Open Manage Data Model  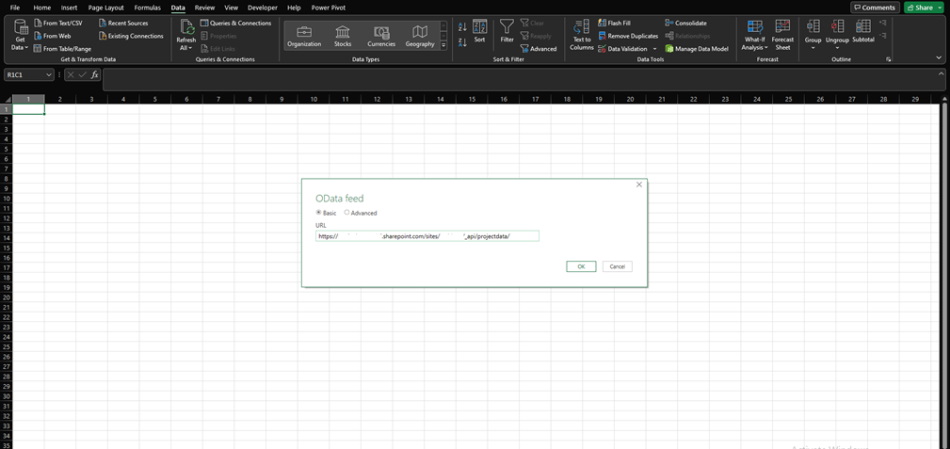[x=697, y=49]
